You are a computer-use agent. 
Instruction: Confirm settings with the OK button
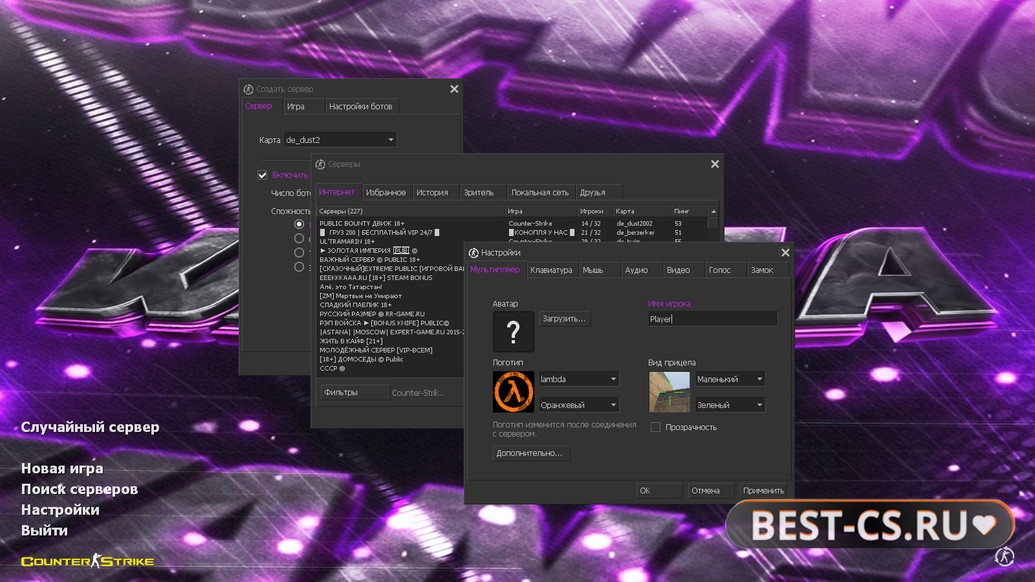tap(659, 490)
